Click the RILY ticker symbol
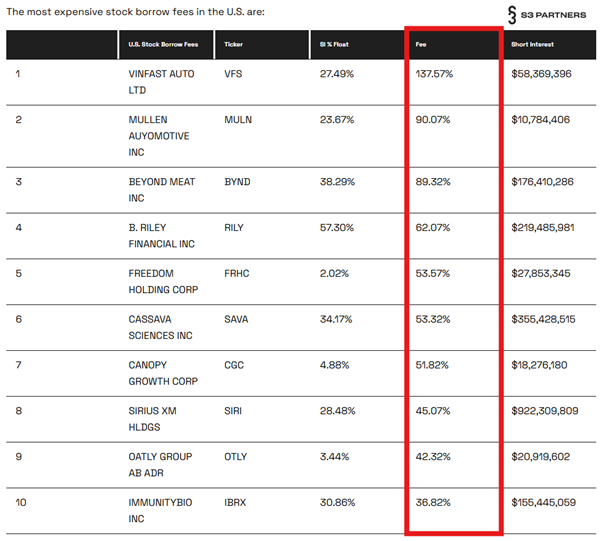Image resolution: width=605 pixels, height=541 pixels. [236, 227]
